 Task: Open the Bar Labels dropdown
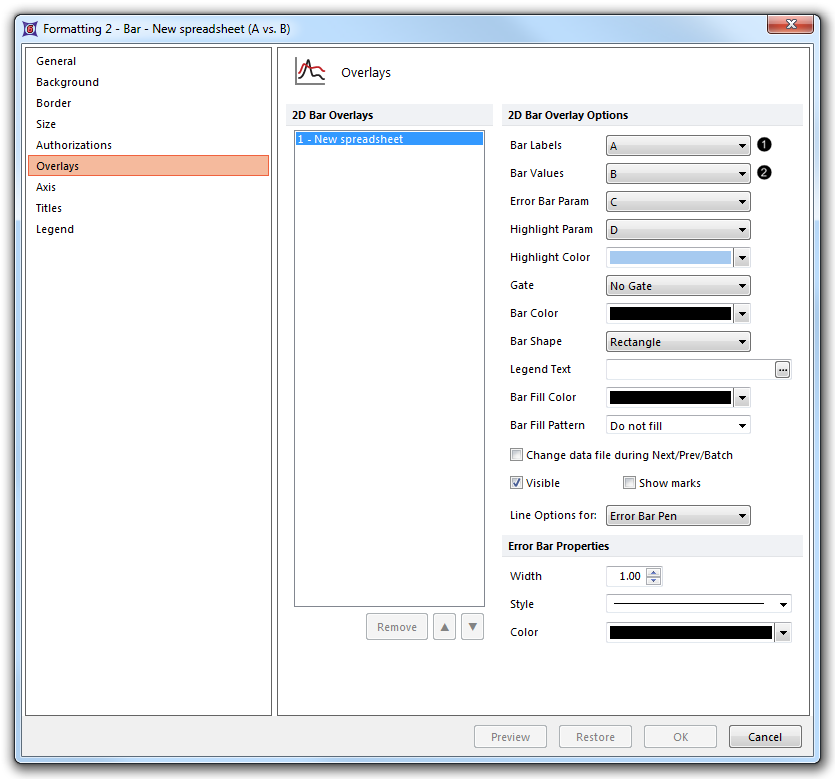tap(678, 146)
